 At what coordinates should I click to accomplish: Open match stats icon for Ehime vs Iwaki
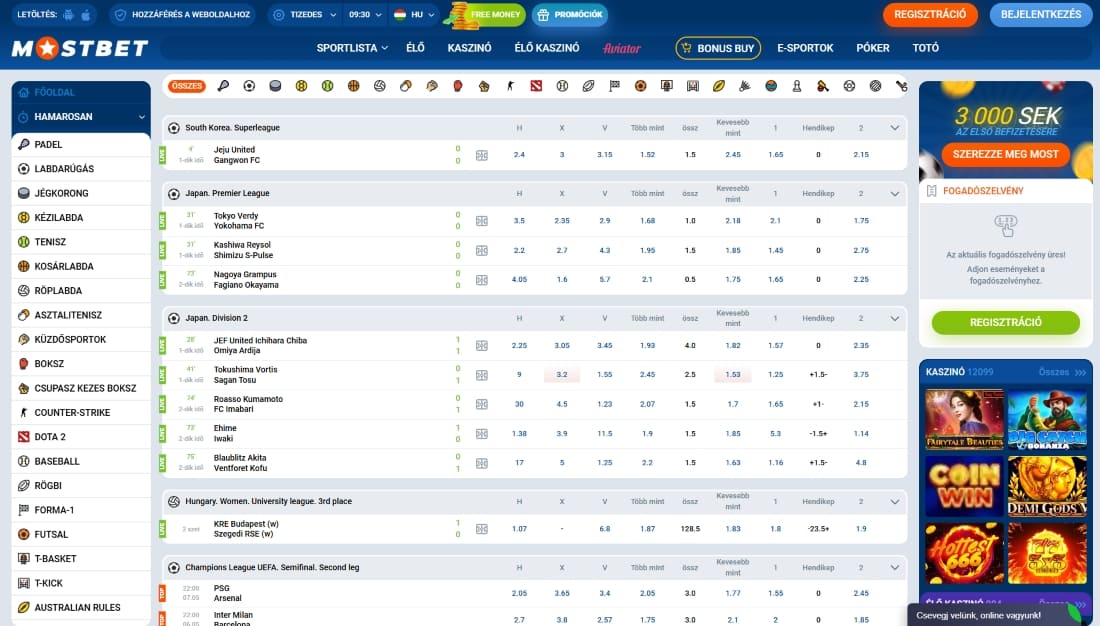482,434
